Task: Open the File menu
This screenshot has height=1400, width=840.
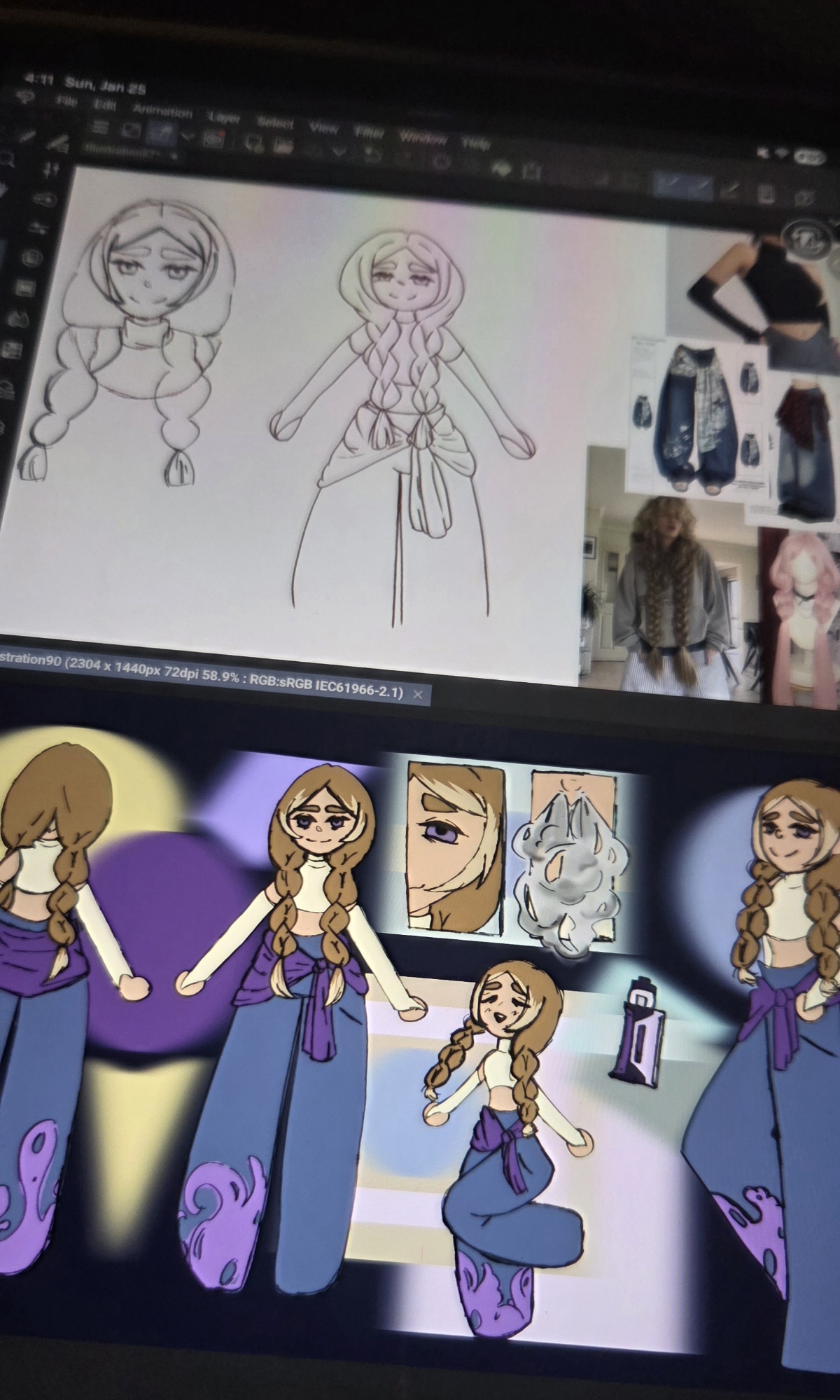Action: 67,102
